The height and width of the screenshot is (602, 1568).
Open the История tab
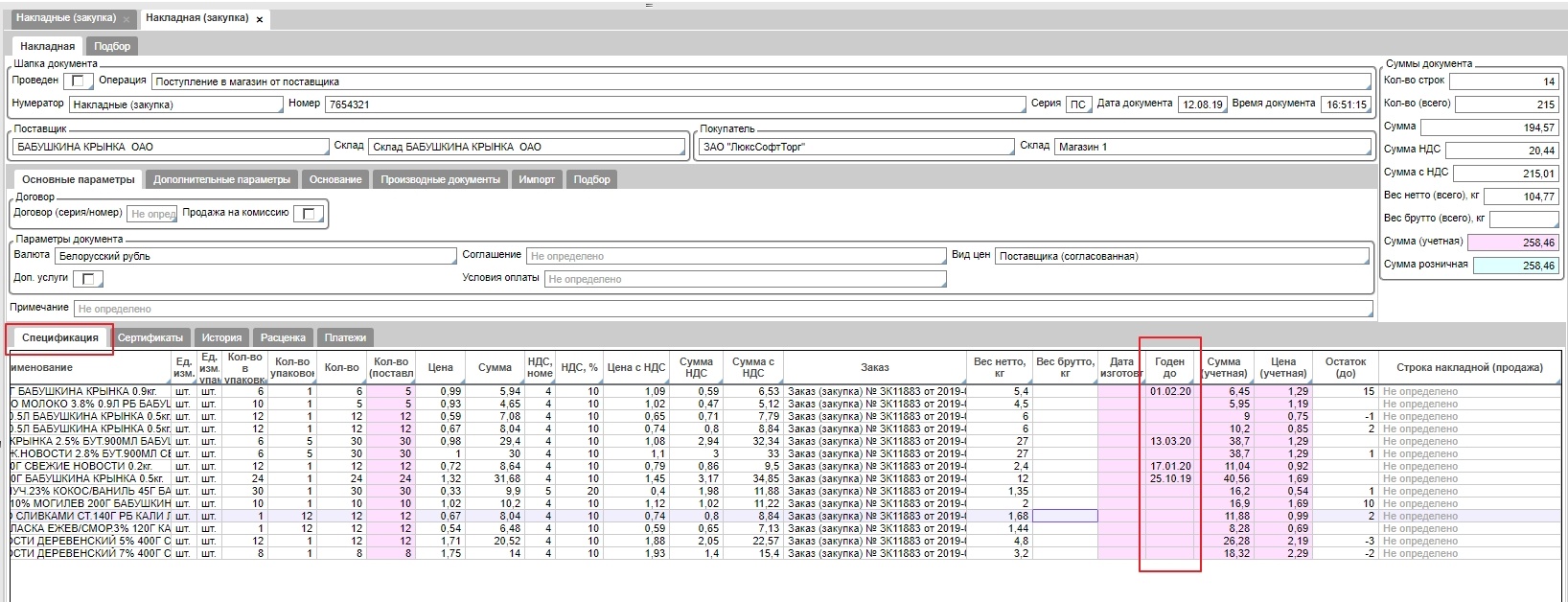tap(221, 337)
